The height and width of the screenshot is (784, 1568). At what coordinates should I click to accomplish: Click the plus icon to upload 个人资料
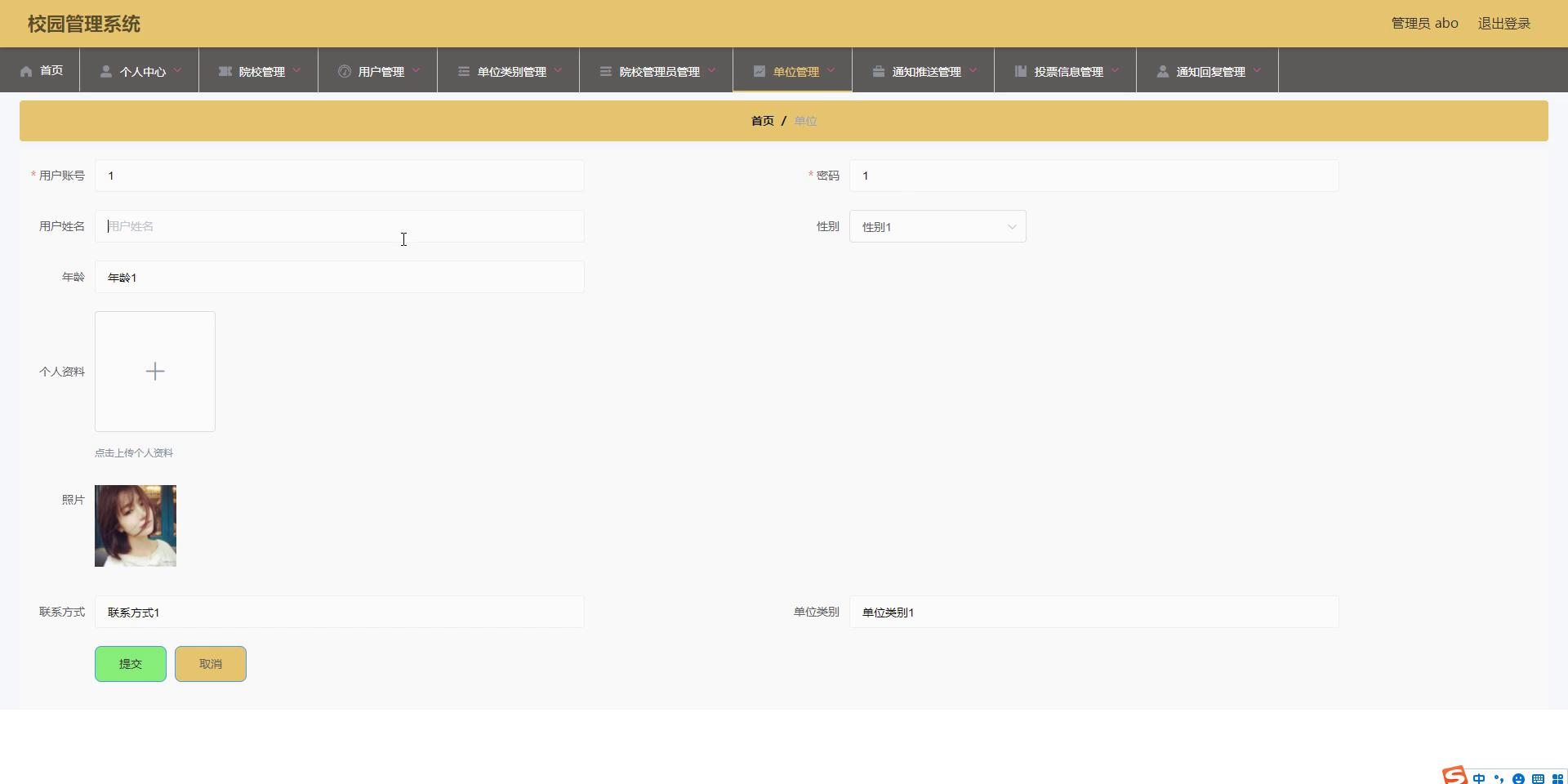(155, 372)
